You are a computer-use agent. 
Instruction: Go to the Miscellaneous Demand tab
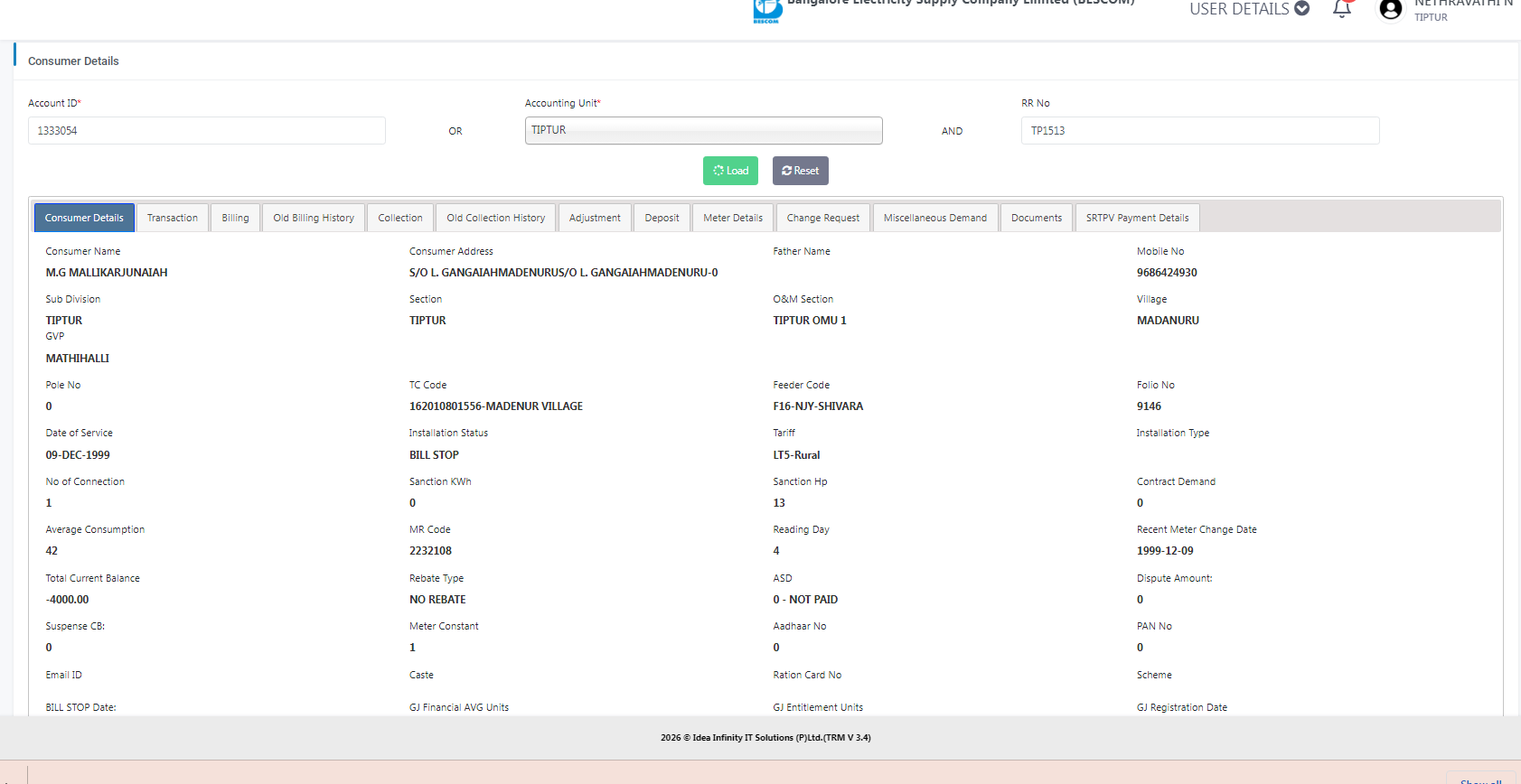pyautogui.click(x=935, y=218)
